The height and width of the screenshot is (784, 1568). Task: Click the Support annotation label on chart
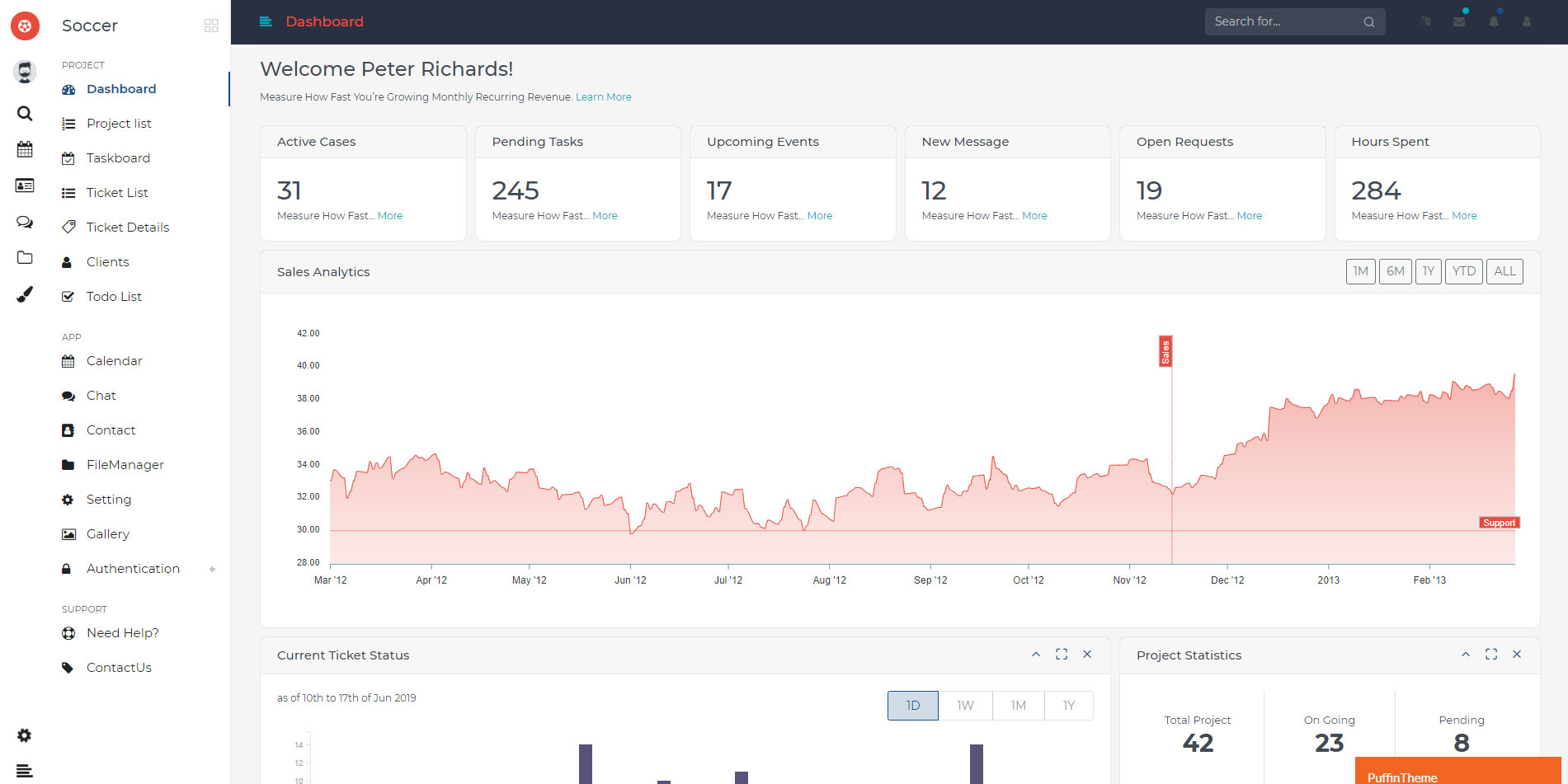(1499, 523)
